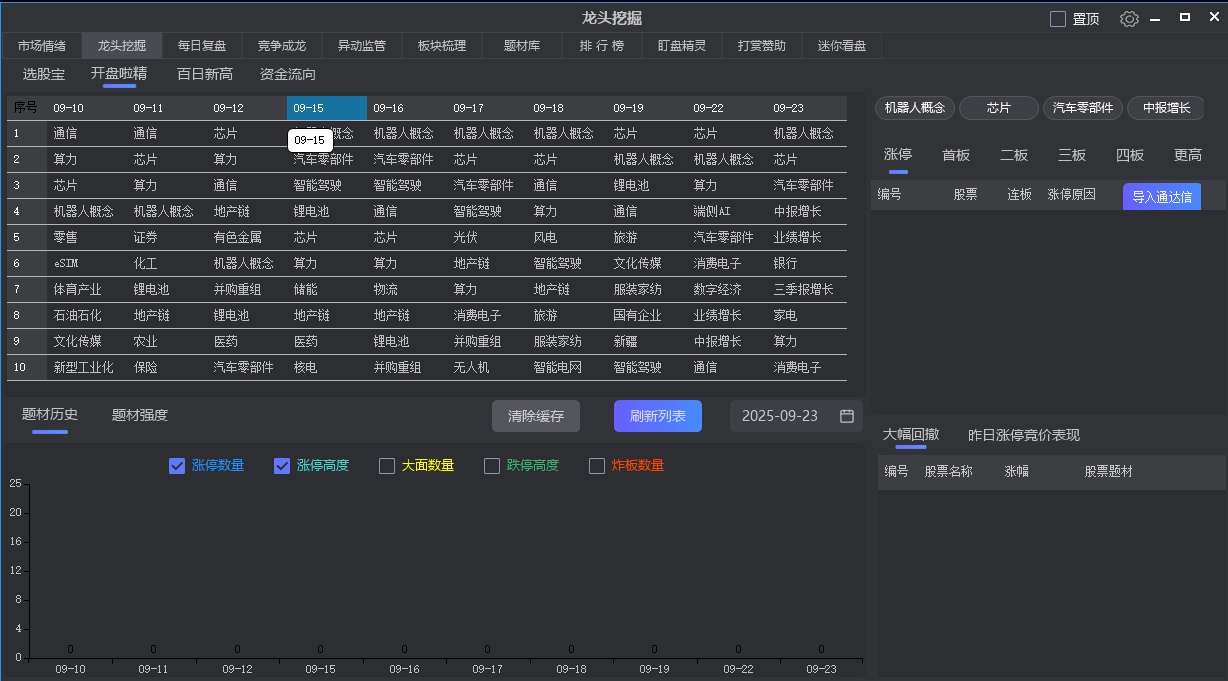Open the calendar icon beside 2025-09-23
This screenshot has height=681, width=1228.
click(846, 416)
